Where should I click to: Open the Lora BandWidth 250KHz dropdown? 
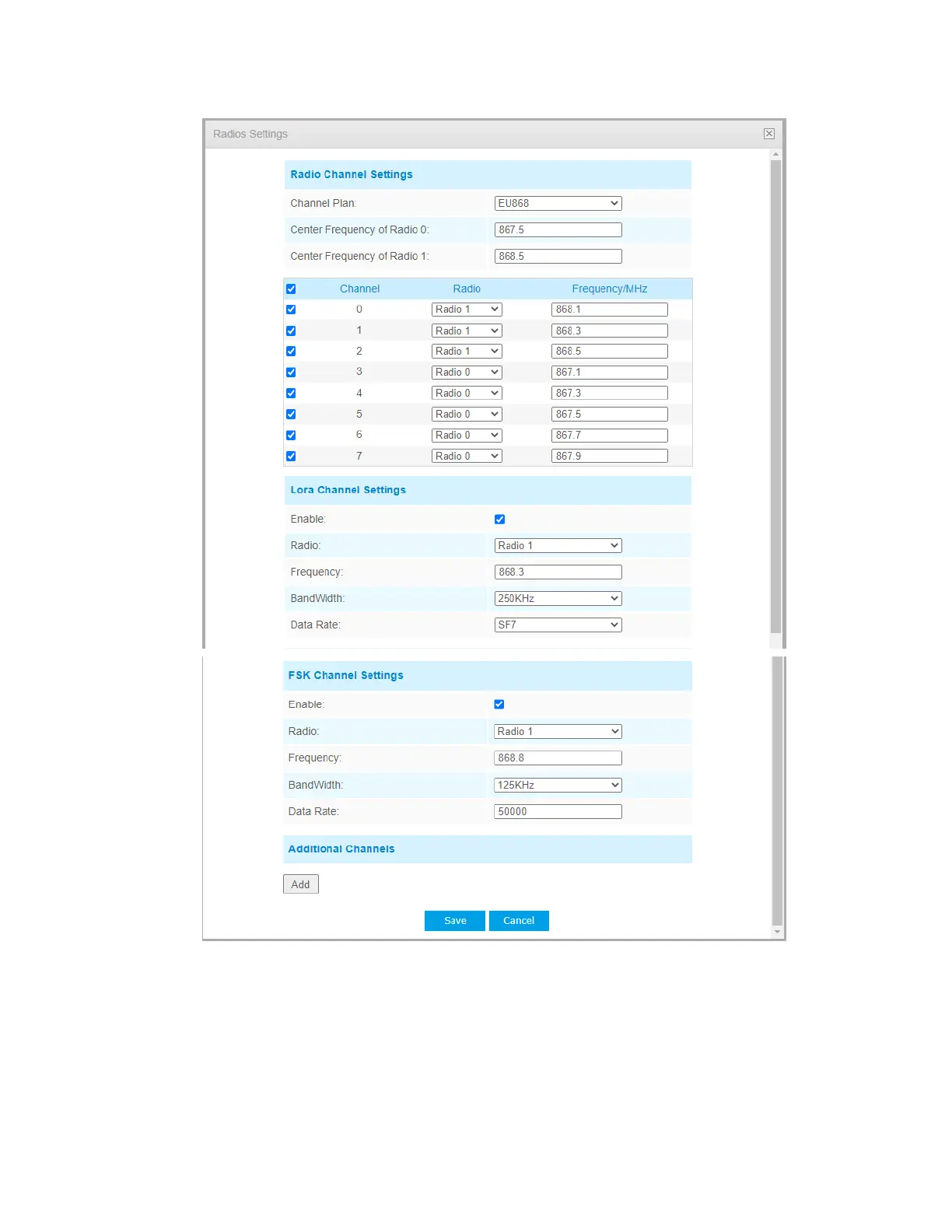pyautogui.click(x=558, y=599)
